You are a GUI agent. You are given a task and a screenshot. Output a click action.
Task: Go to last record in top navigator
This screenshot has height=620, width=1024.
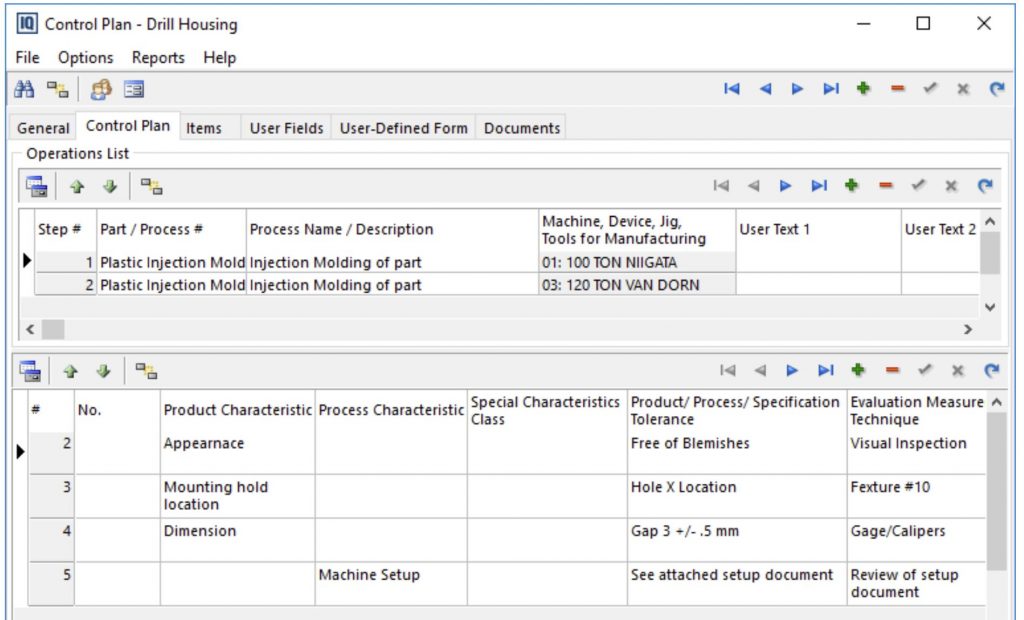tap(830, 89)
